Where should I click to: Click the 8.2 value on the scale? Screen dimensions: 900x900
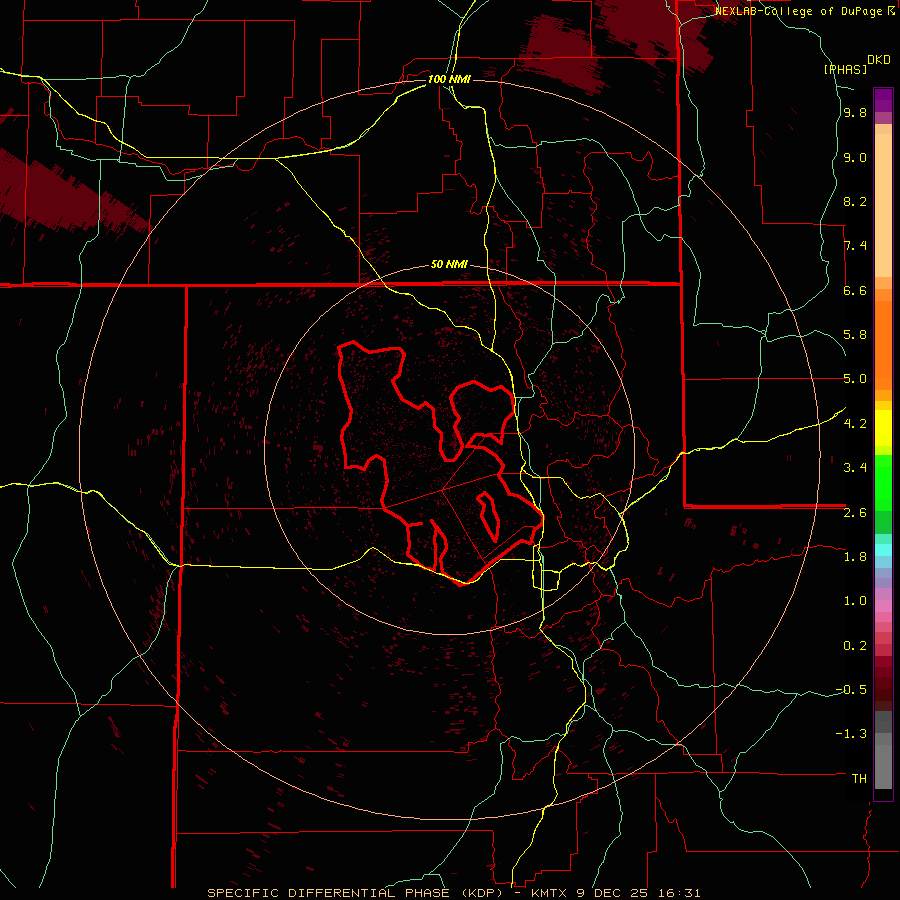(855, 202)
